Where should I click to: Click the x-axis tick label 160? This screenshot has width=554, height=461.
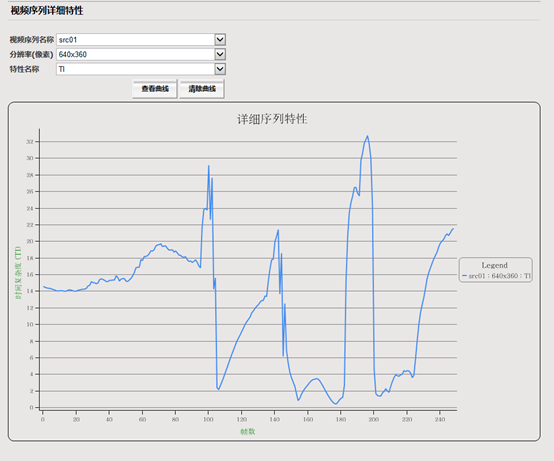[307, 419]
